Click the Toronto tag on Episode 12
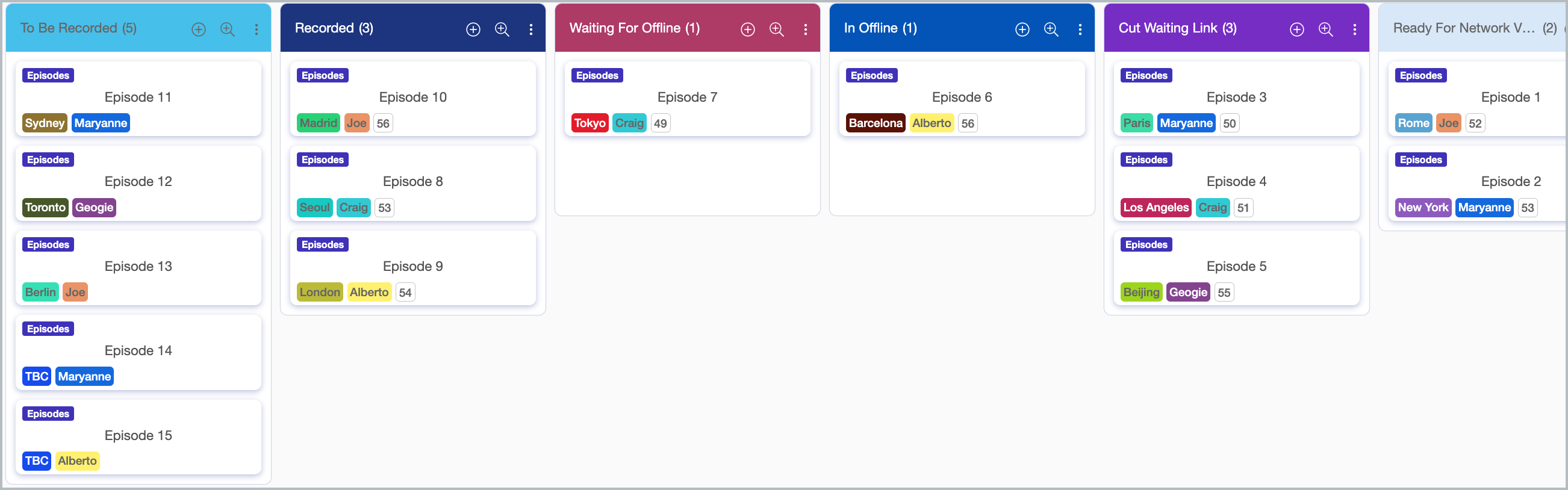This screenshot has width=1568, height=490. tap(45, 208)
